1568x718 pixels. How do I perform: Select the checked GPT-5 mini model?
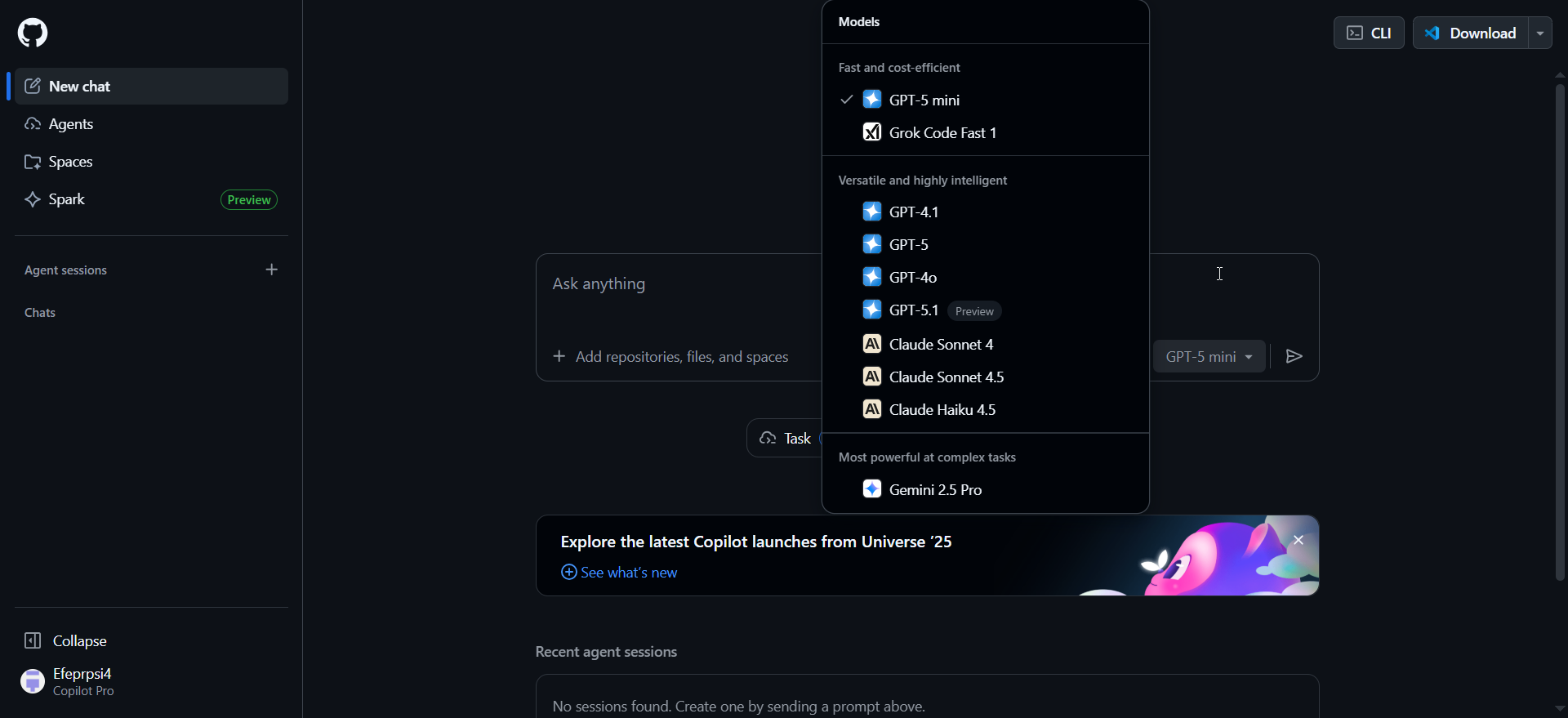point(924,100)
